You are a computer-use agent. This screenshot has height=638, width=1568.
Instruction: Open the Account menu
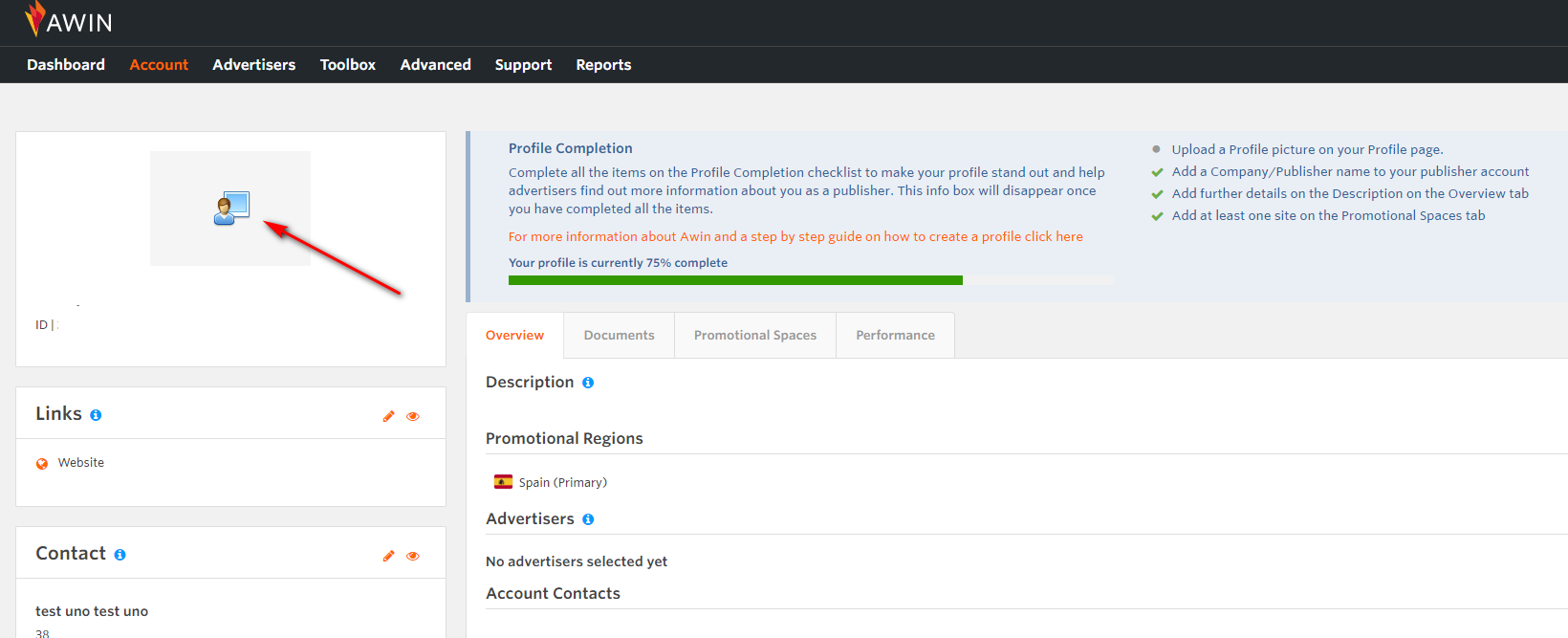[x=159, y=65]
